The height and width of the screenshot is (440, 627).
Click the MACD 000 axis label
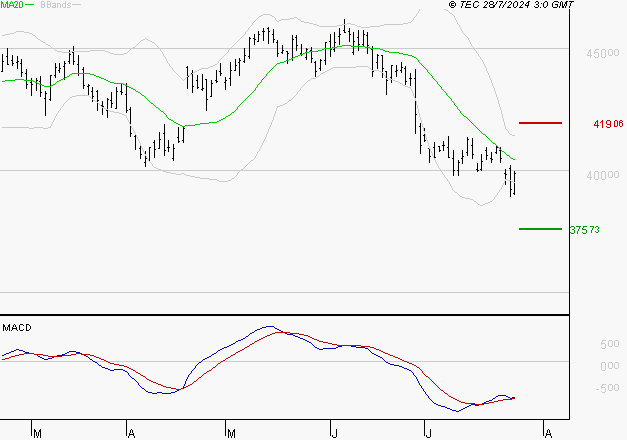tap(610, 366)
